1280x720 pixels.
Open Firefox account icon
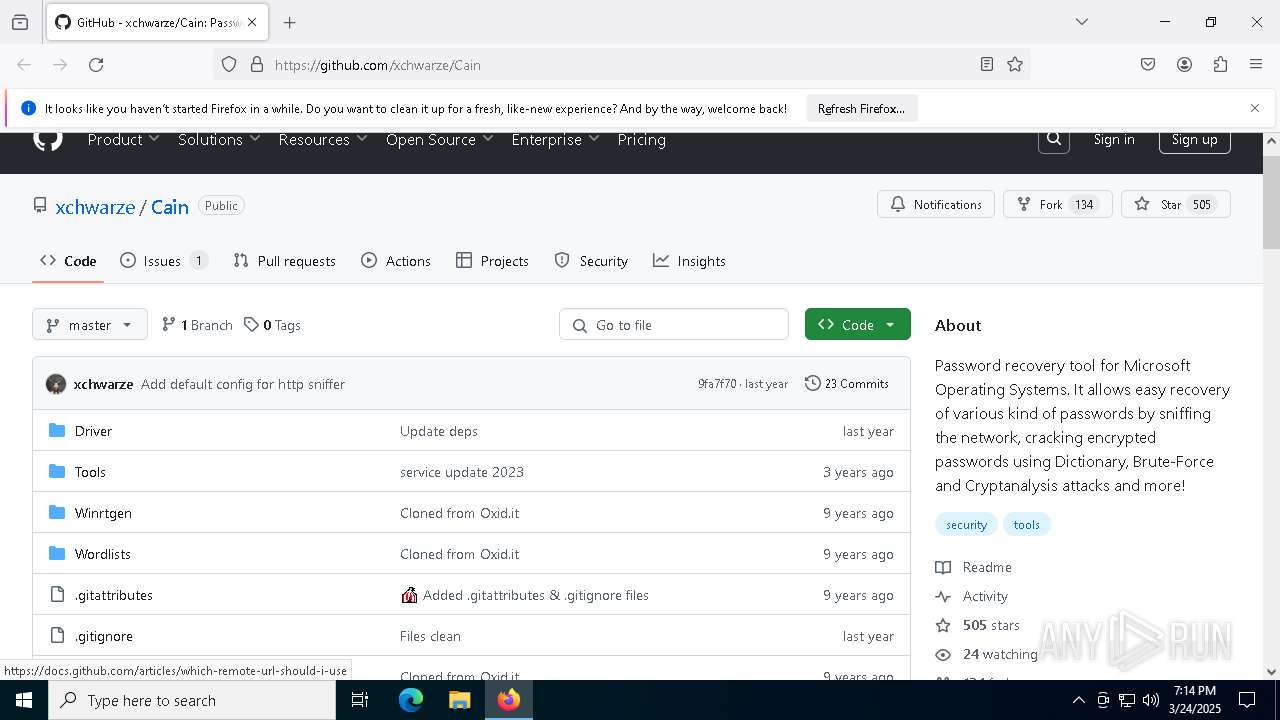pyautogui.click(x=1184, y=65)
